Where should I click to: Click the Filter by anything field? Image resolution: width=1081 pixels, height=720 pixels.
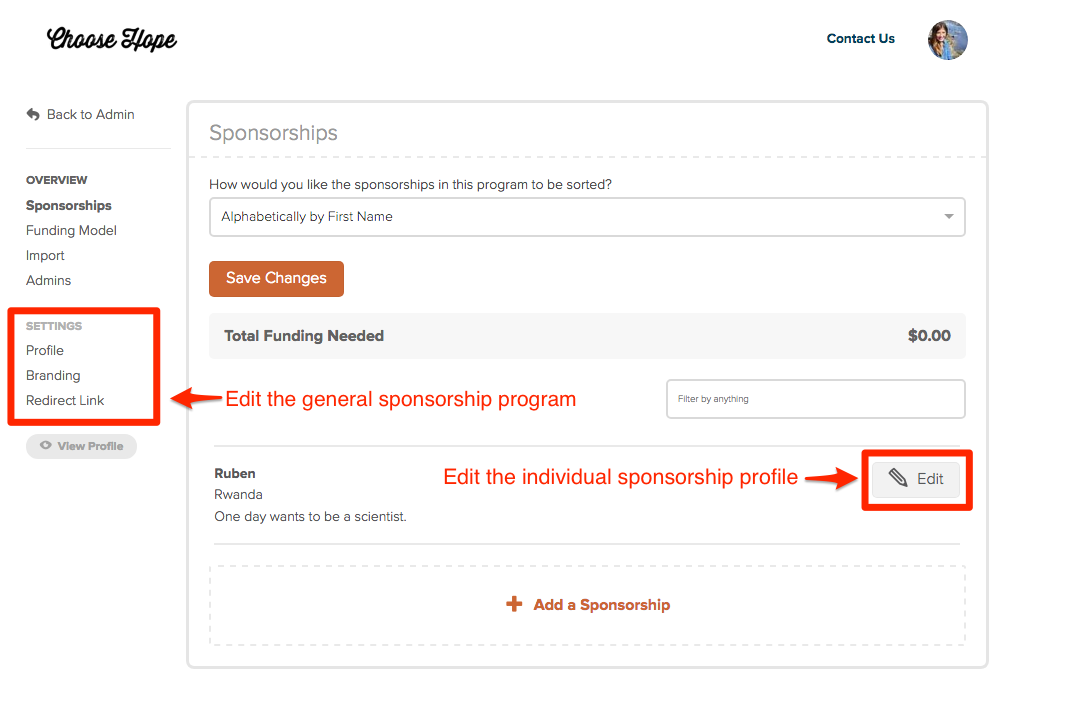click(x=816, y=399)
